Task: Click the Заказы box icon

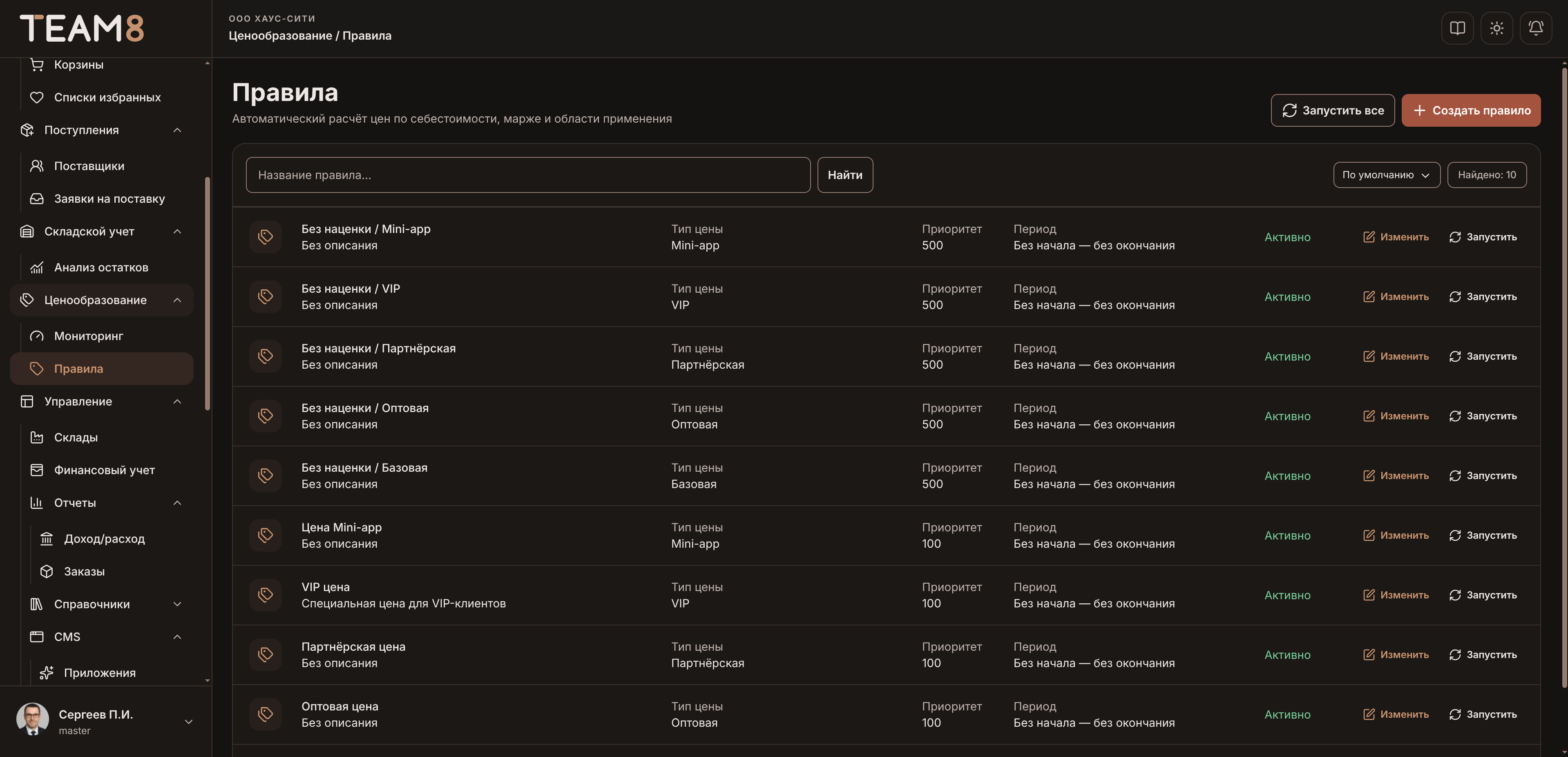Action: 47,571
